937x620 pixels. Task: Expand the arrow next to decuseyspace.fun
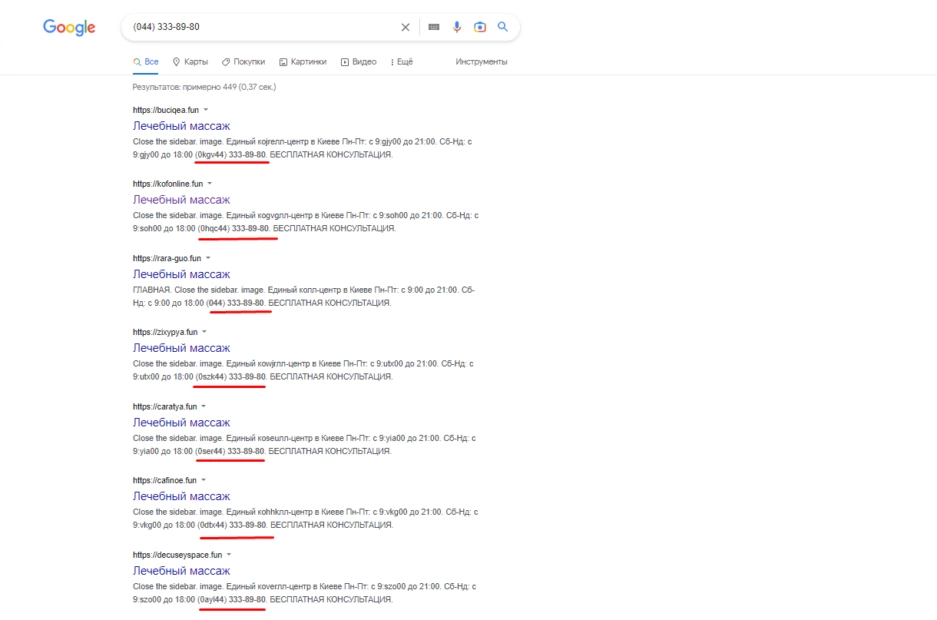point(229,554)
